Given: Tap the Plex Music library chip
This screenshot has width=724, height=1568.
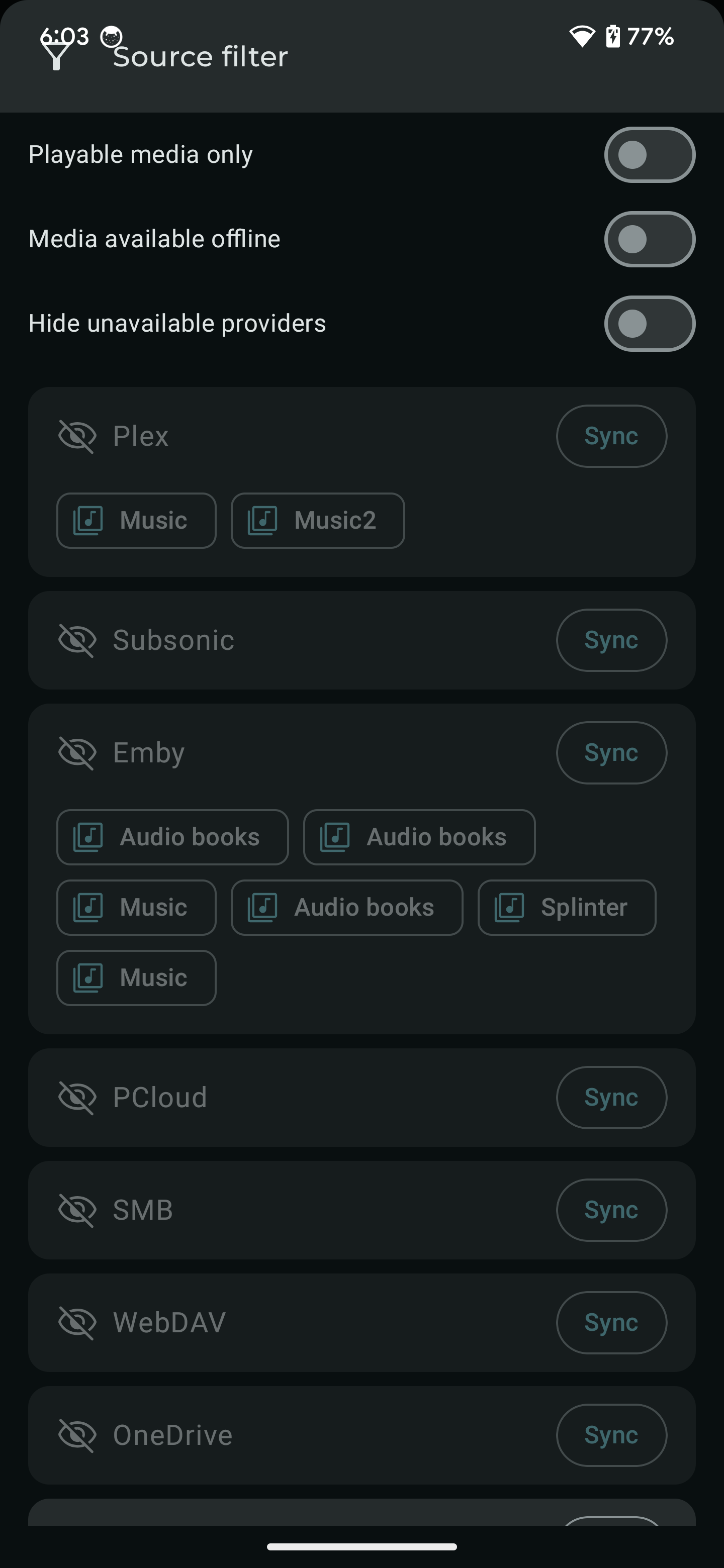Looking at the screenshot, I should click(136, 521).
